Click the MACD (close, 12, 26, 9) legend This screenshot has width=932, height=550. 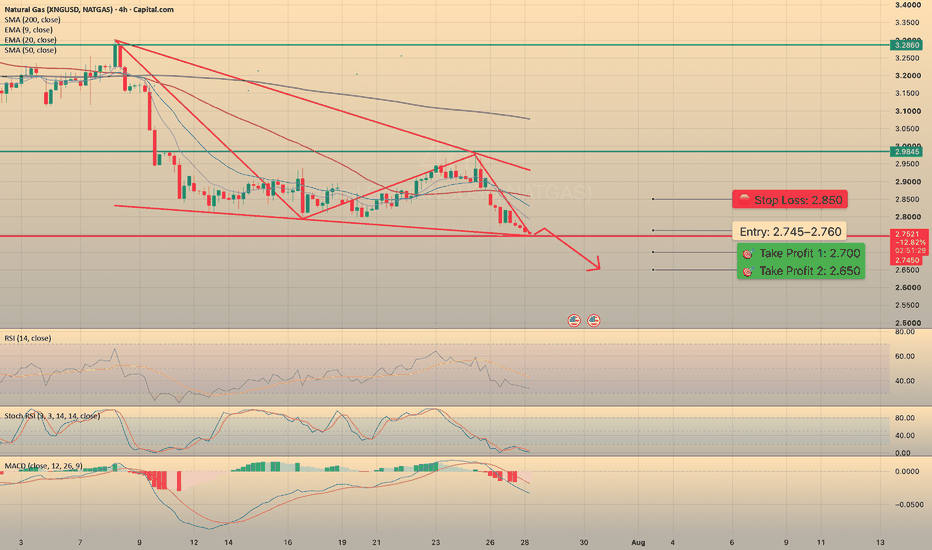(43, 466)
